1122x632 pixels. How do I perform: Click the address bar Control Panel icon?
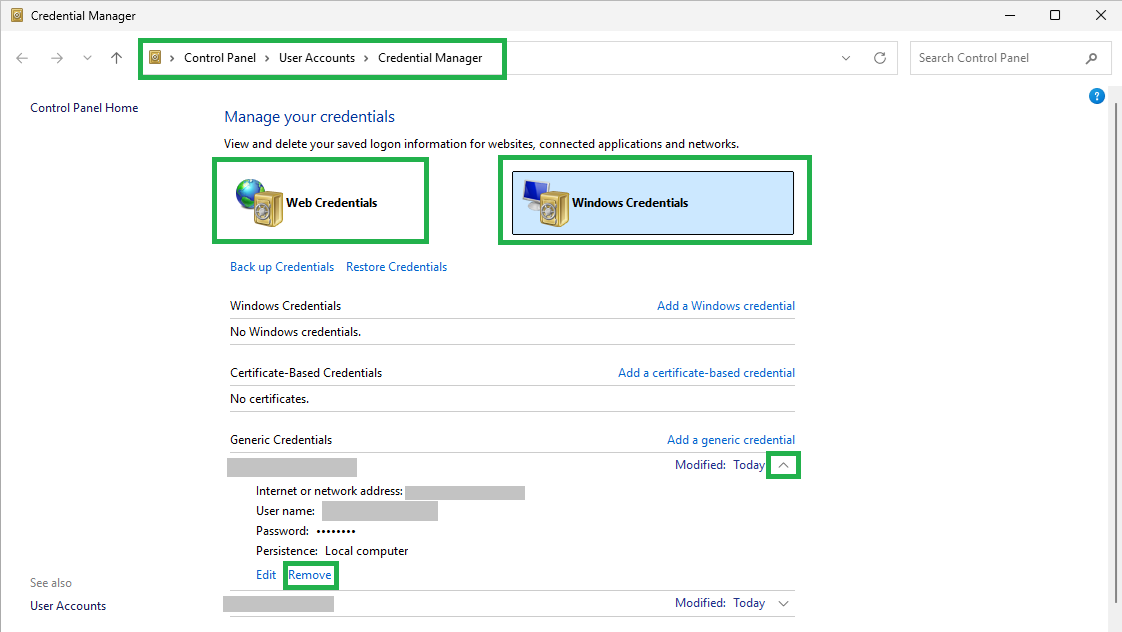point(155,57)
